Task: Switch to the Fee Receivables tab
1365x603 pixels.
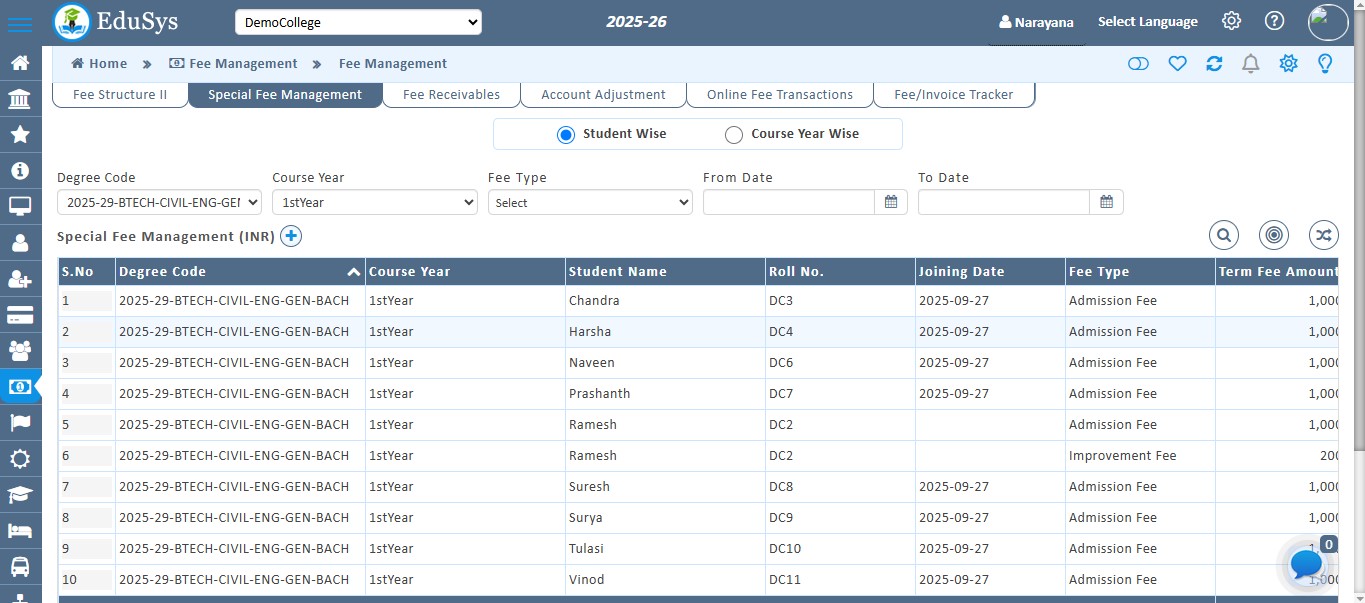Action: tap(450, 94)
